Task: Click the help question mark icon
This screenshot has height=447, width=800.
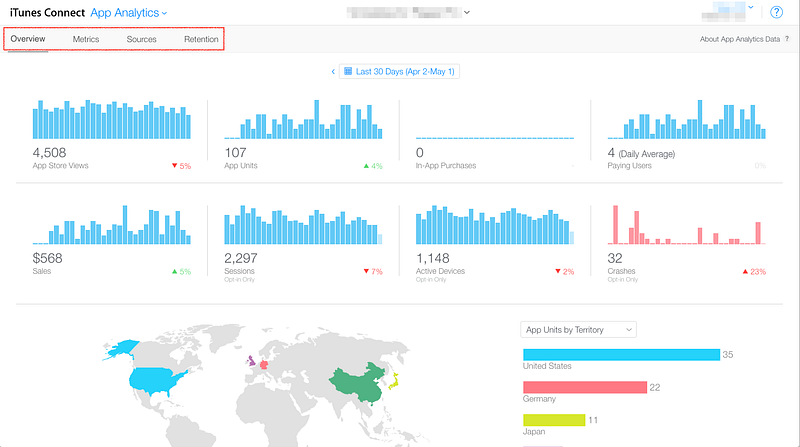Action: coord(776,12)
